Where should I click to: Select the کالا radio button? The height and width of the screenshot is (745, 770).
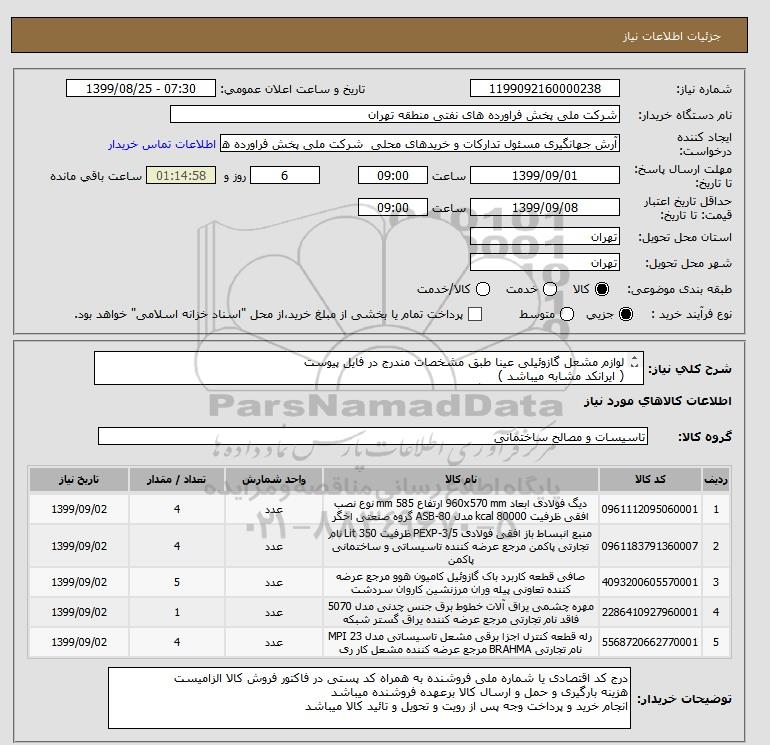pos(602,289)
